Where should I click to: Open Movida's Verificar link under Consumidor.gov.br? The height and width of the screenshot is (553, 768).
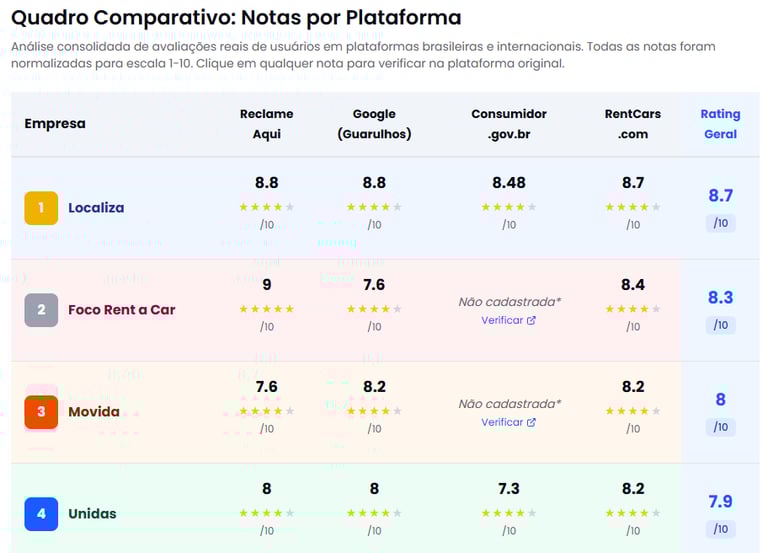click(x=509, y=422)
